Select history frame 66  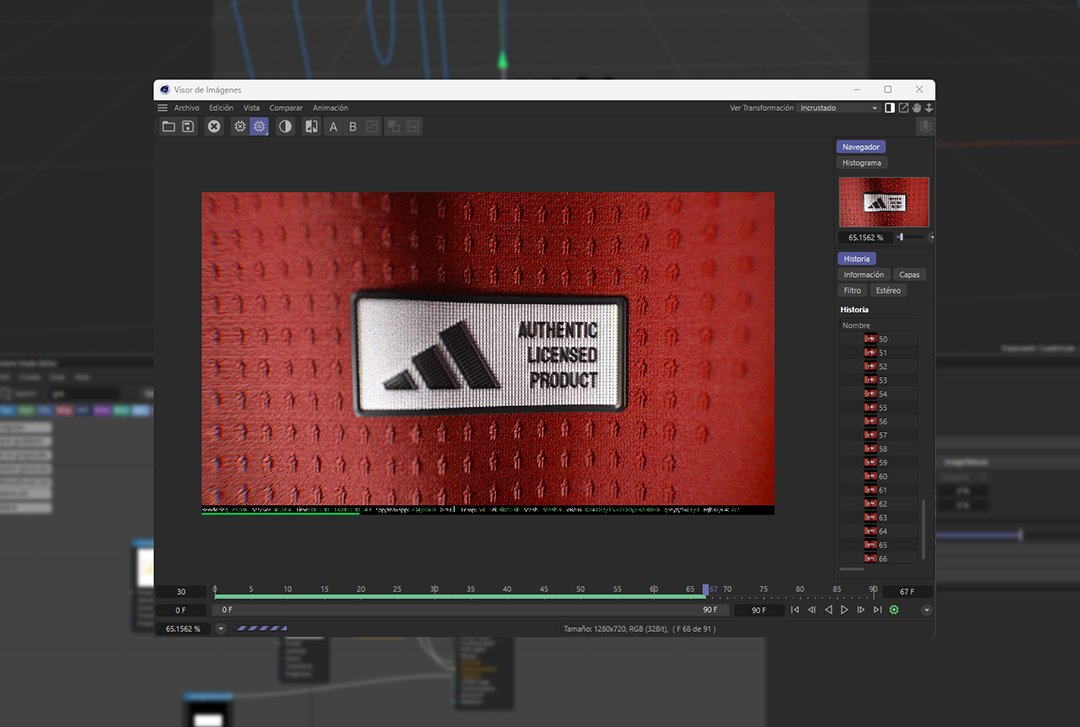click(x=878, y=559)
